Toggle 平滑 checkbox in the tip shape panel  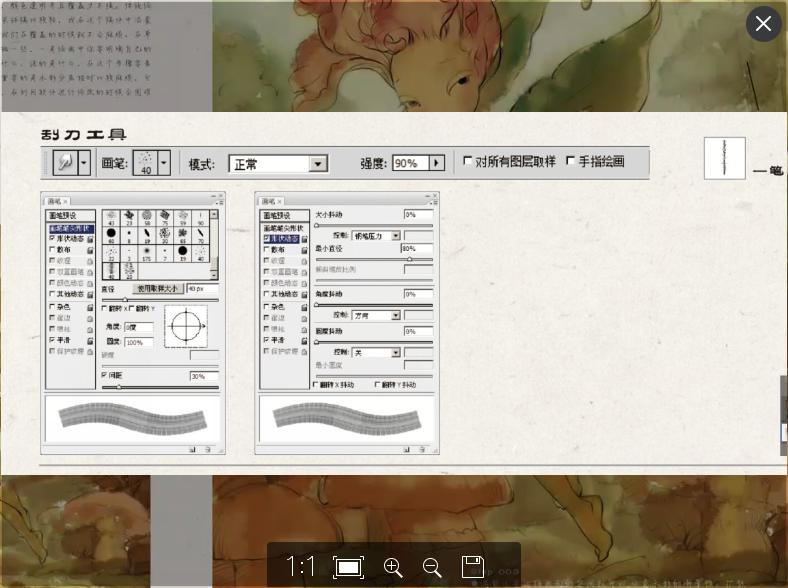(52, 340)
